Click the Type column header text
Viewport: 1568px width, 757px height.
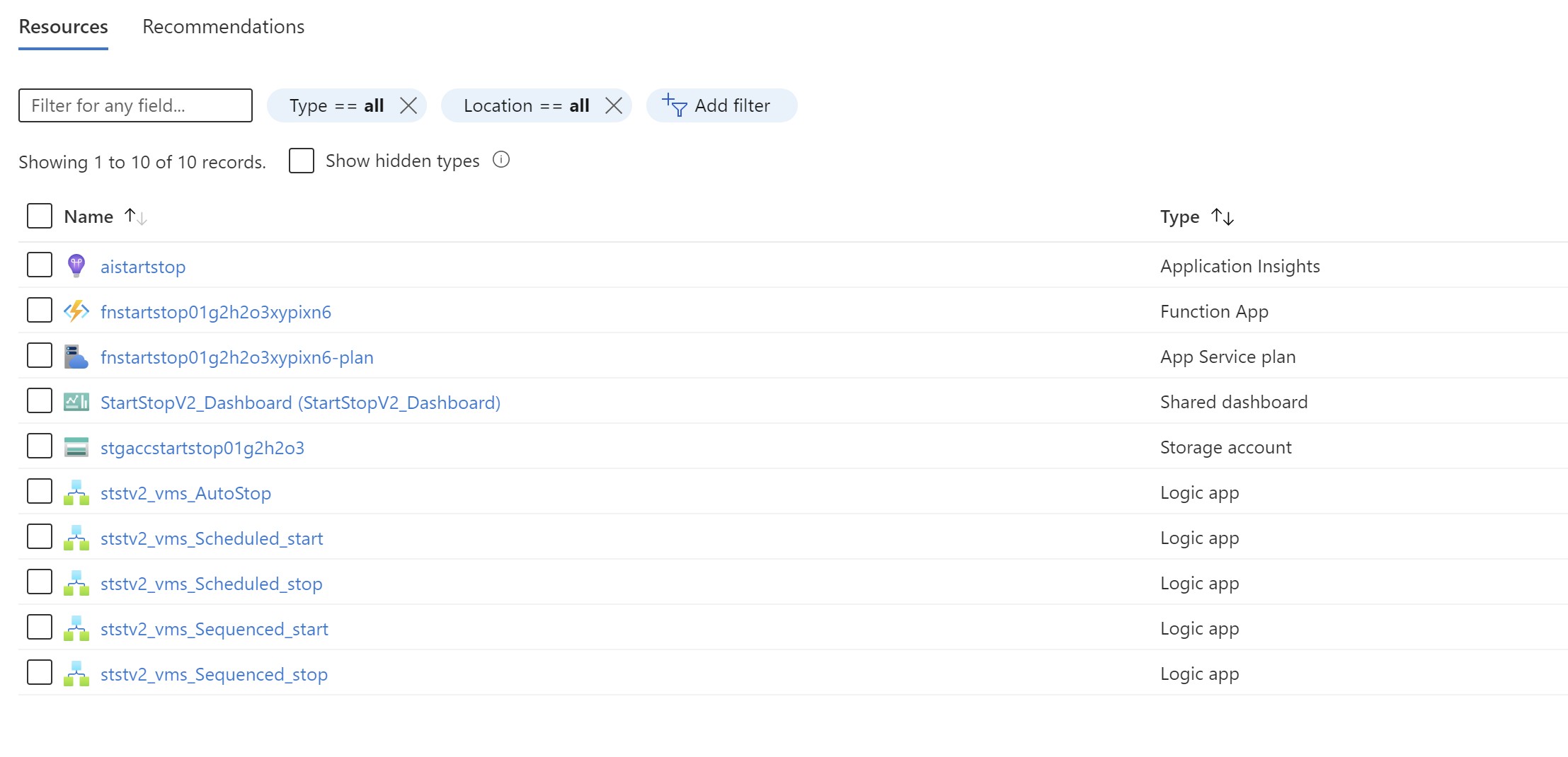pos(1179,216)
